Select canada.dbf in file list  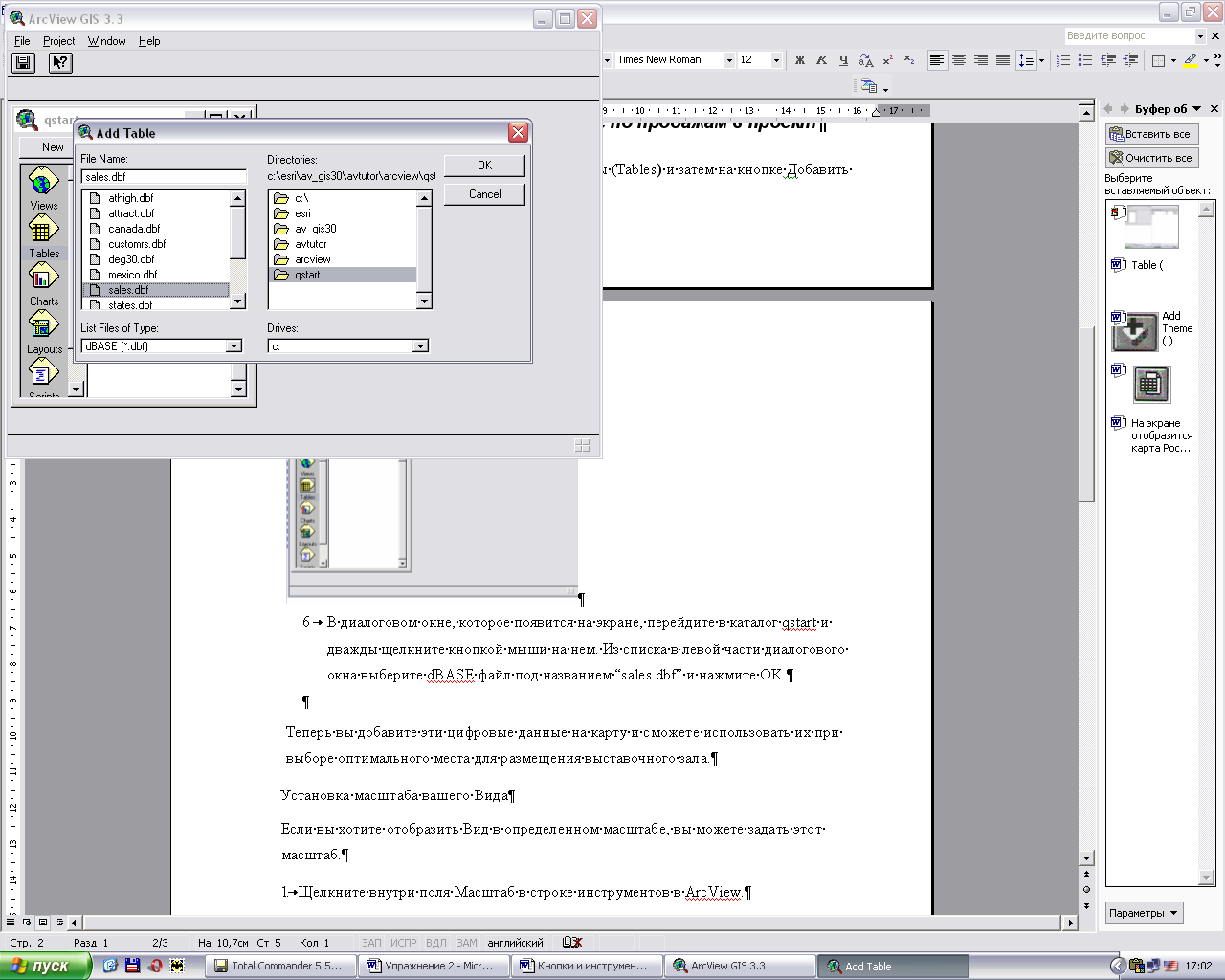[134, 229]
